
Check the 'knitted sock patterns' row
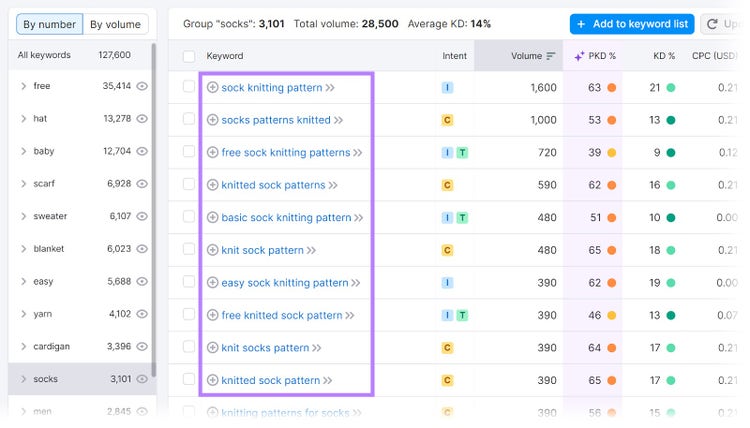coord(189,184)
